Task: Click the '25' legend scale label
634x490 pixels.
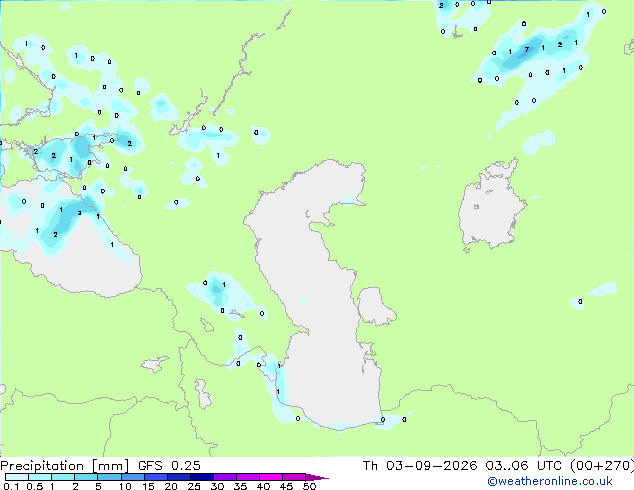Action: pyautogui.click(x=194, y=486)
